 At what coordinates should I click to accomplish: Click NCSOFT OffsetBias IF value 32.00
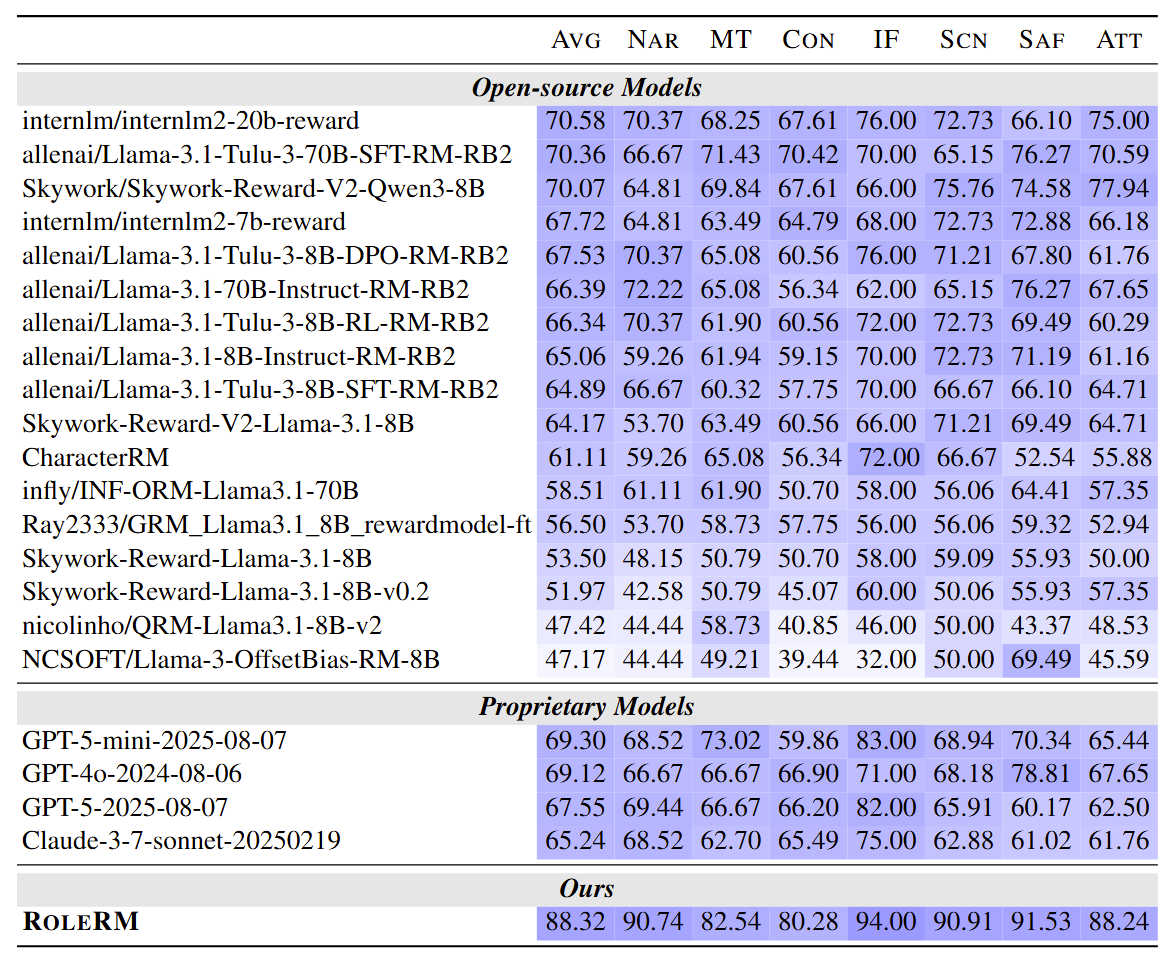coord(886,660)
